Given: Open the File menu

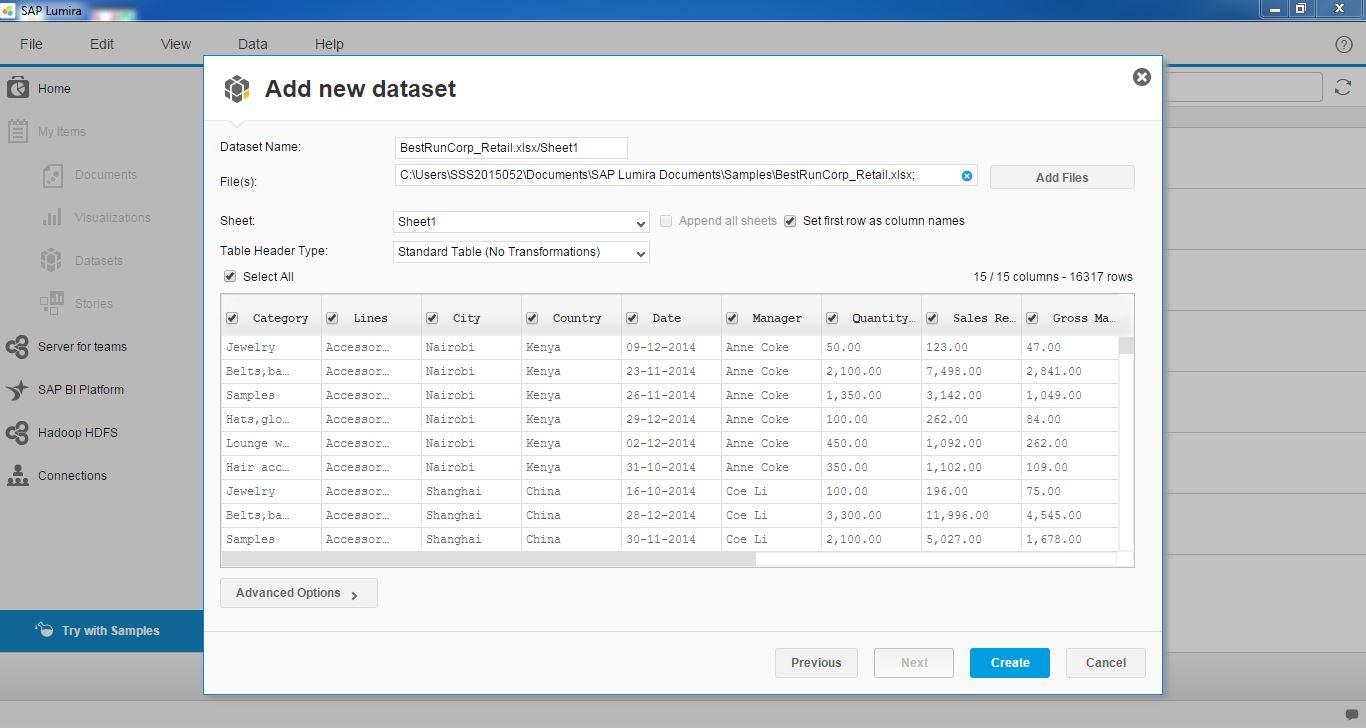Looking at the screenshot, I should coord(31,44).
